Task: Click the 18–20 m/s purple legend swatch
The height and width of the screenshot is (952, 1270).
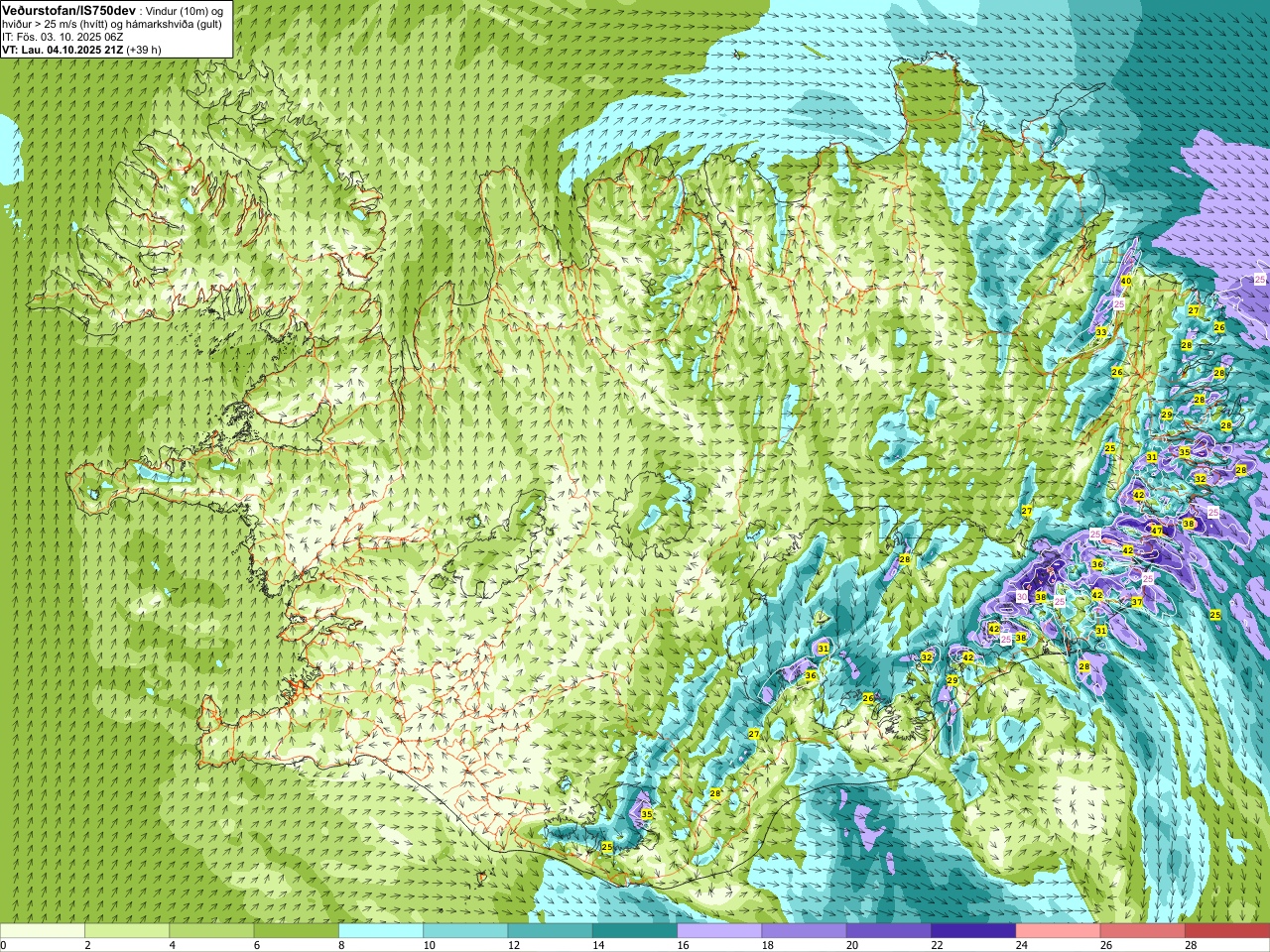Action: tap(805, 931)
